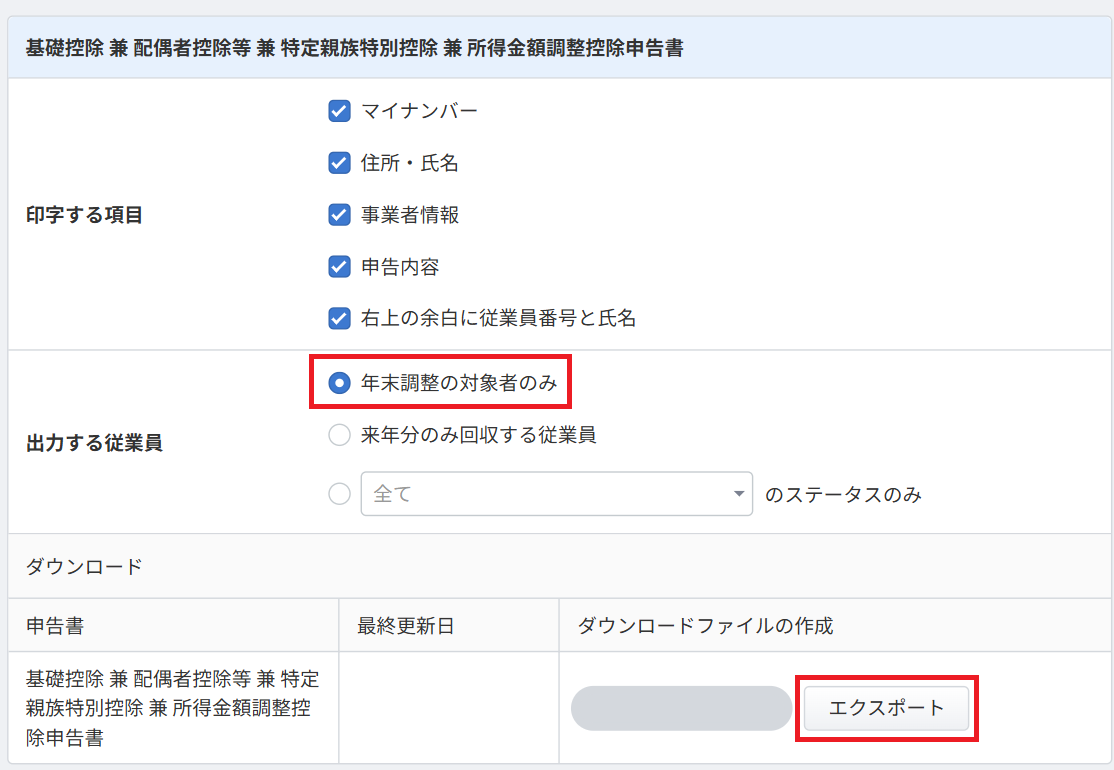The width and height of the screenshot is (1114, 770).
Task: Click the ダウンロードファイルの作成 column header
Action: point(705,626)
